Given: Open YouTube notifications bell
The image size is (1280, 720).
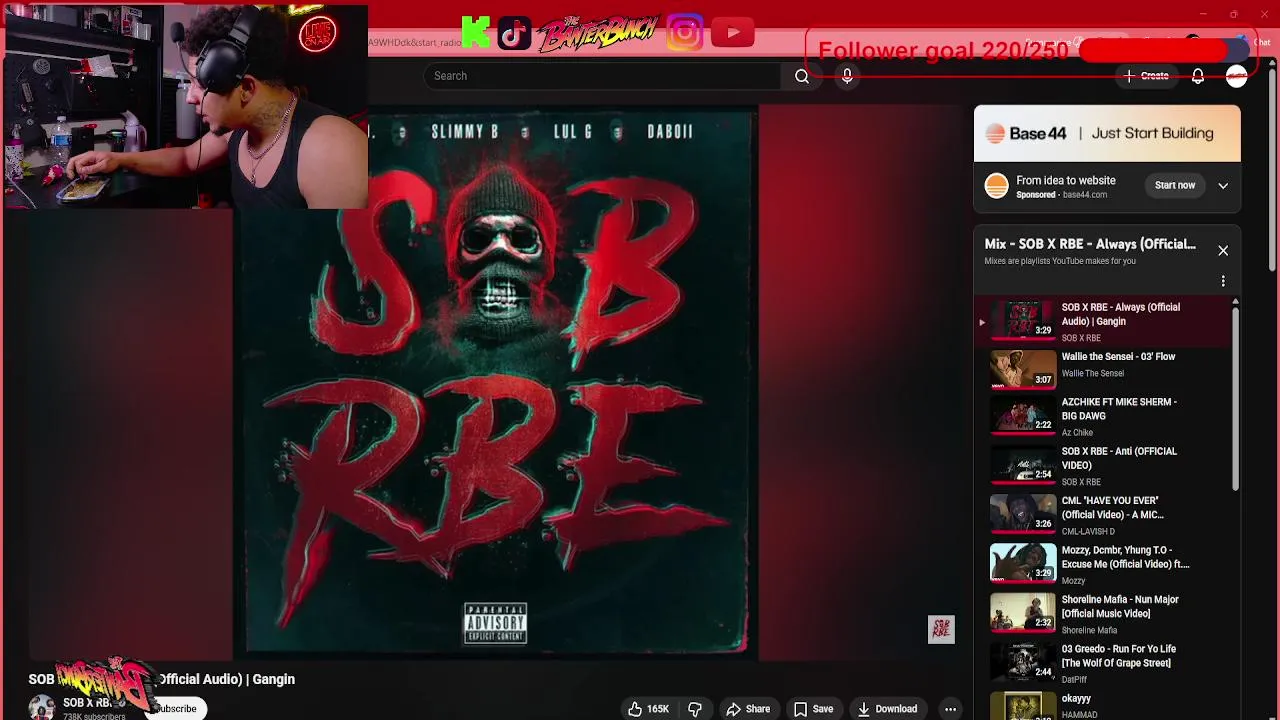Looking at the screenshot, I should (x=1198, y=76).
